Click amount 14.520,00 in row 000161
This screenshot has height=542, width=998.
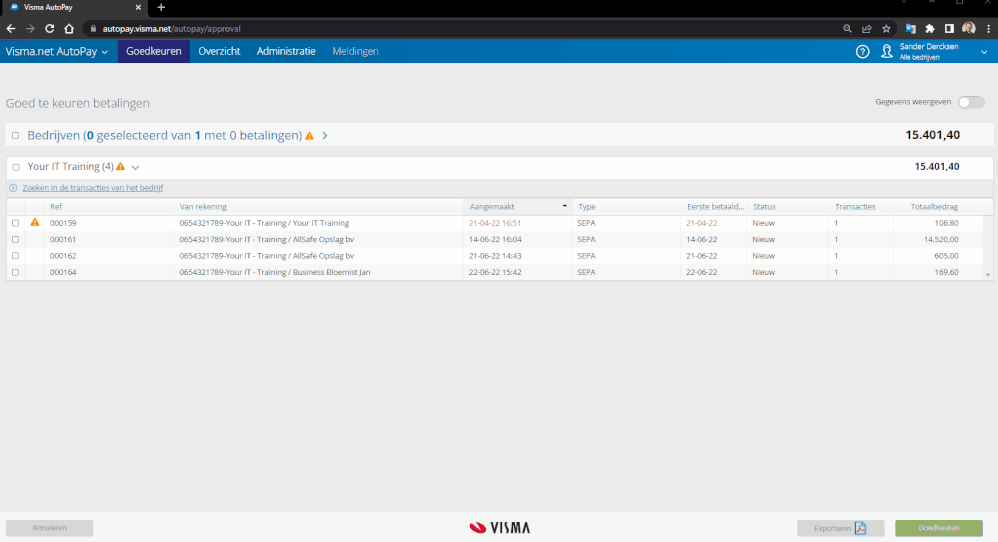941,240
